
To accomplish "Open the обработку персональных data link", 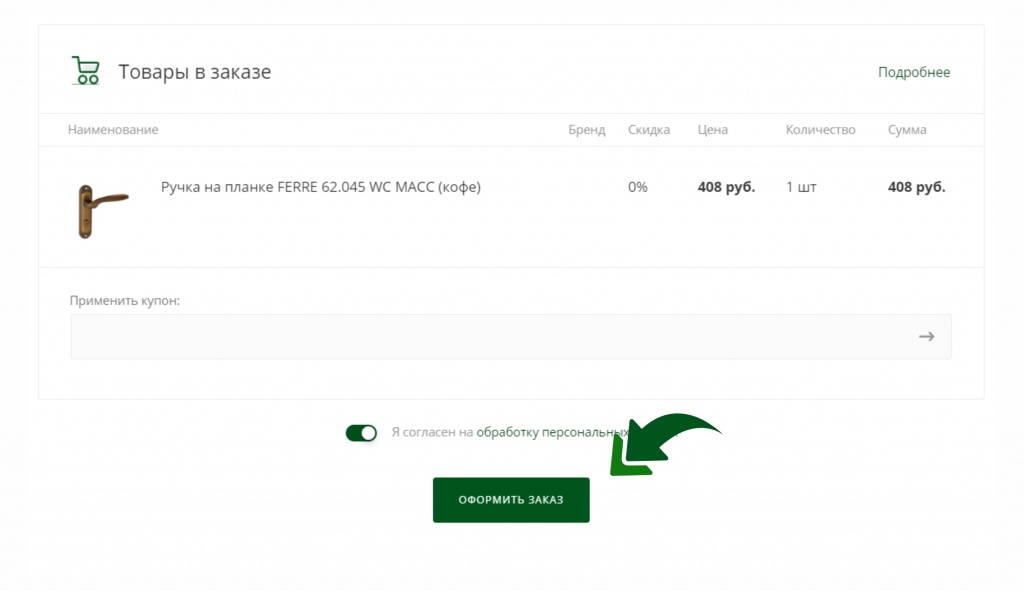I will tap(551, 433).
